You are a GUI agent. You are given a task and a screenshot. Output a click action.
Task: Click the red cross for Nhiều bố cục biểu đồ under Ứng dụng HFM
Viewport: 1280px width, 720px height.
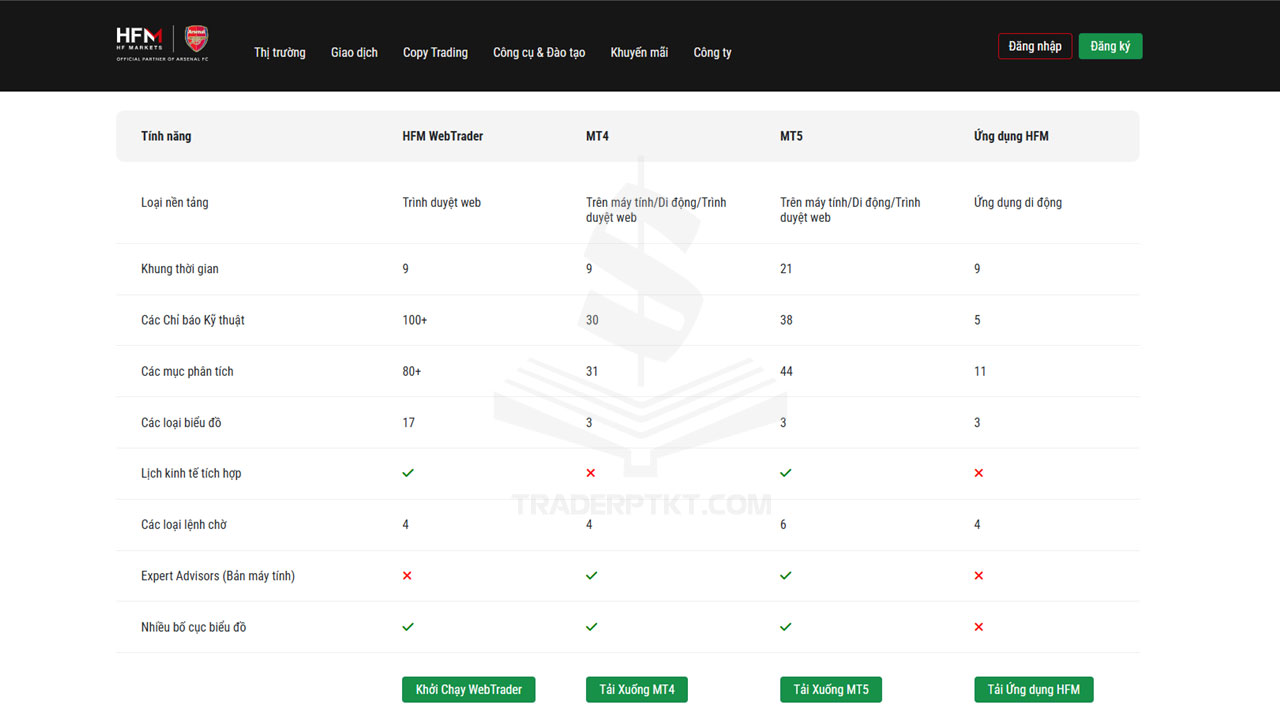(979, 627)
